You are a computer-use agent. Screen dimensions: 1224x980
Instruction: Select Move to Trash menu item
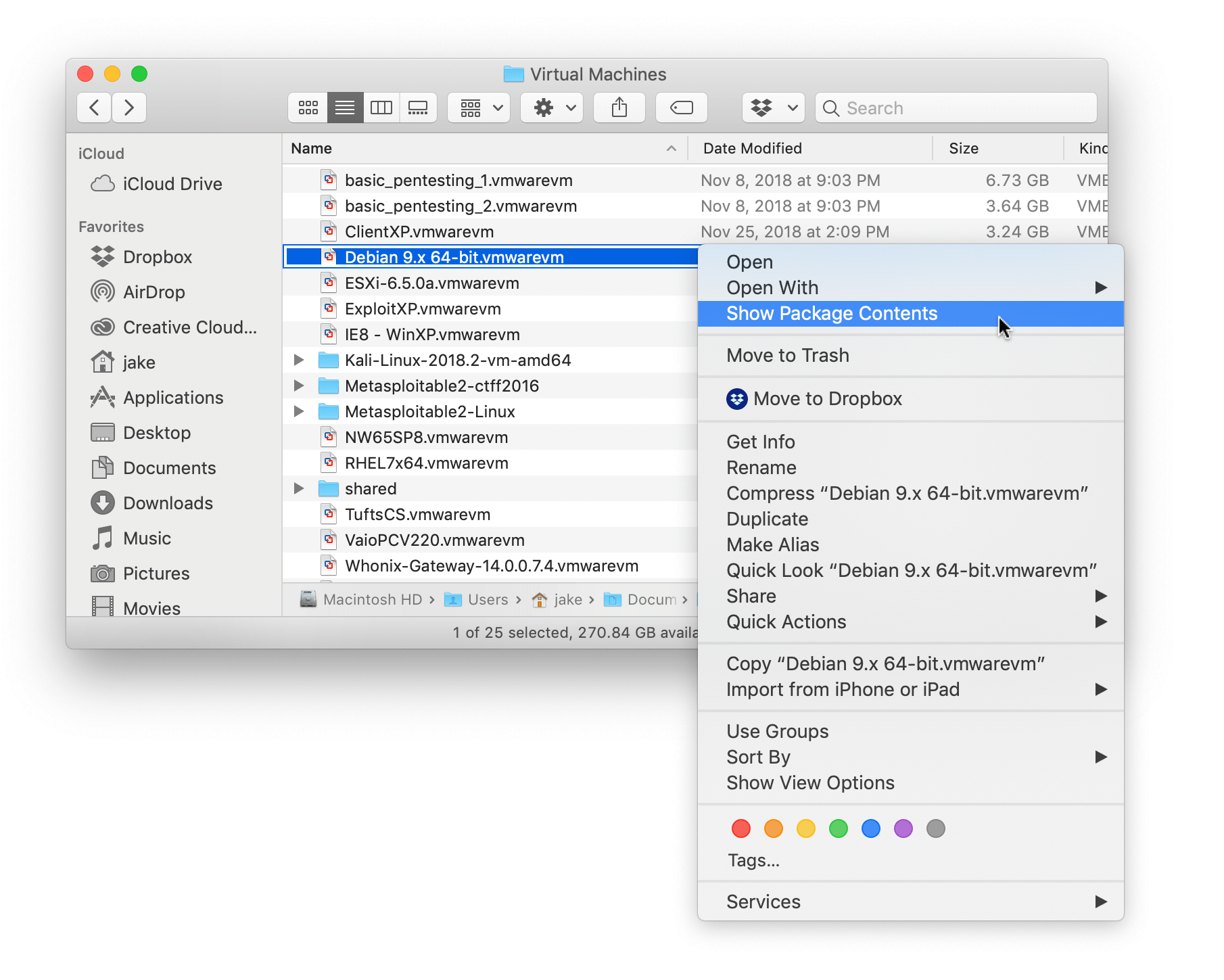click(x=787, y=356)
